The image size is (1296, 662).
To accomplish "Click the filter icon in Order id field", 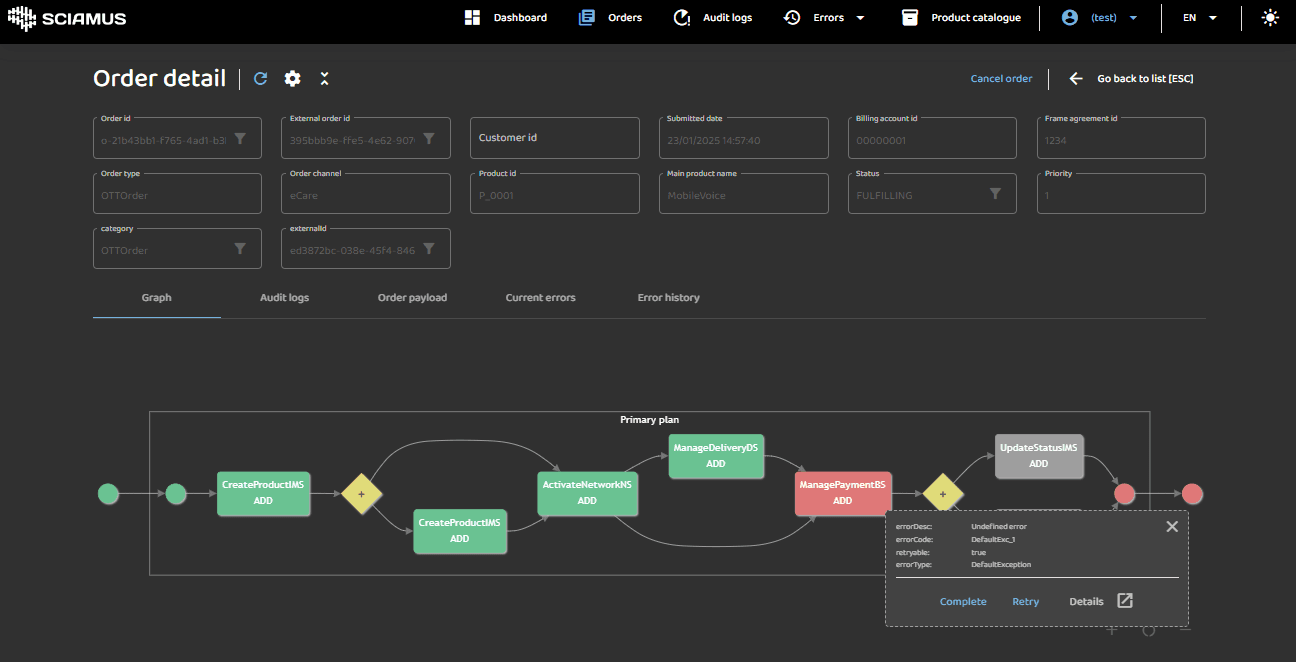I will tap(240, 139).
